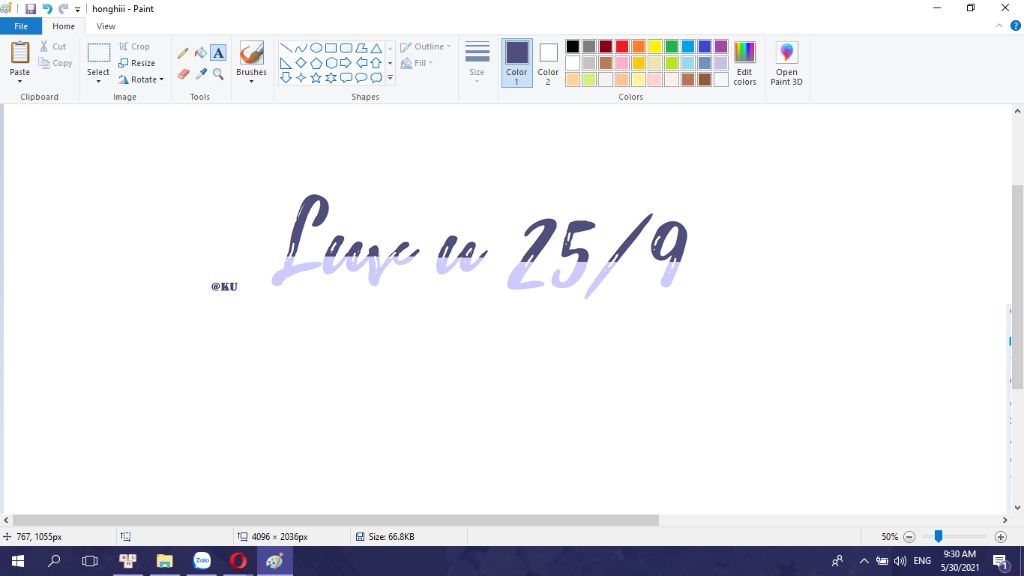Image resolution: width=1024 pixels, height=576 pixels.
Task: Pick the green color swatch
Action: [x=671, y=46]
